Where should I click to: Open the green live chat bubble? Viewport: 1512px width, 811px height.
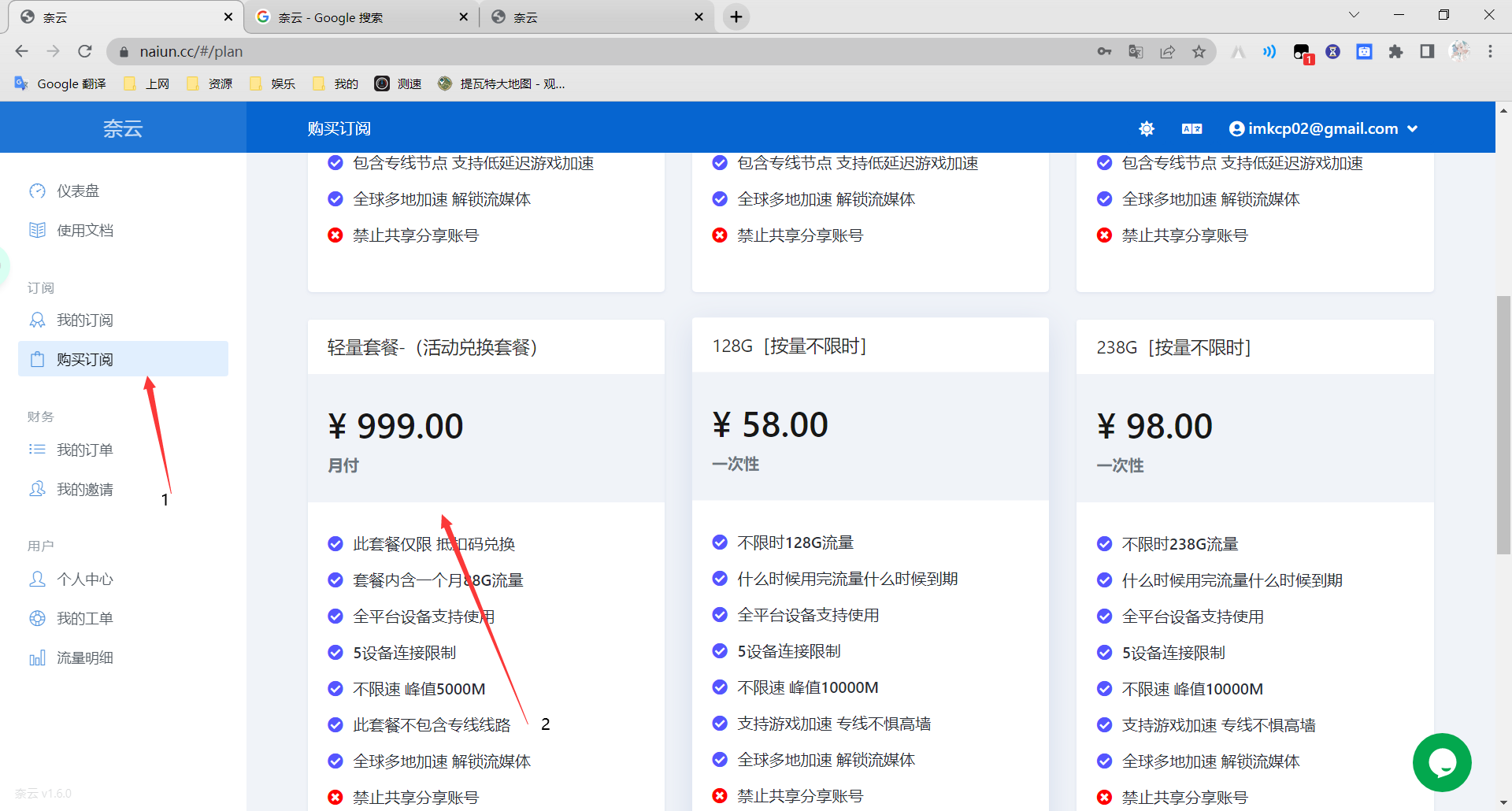pyautogui.click(x=1441, y=762)
